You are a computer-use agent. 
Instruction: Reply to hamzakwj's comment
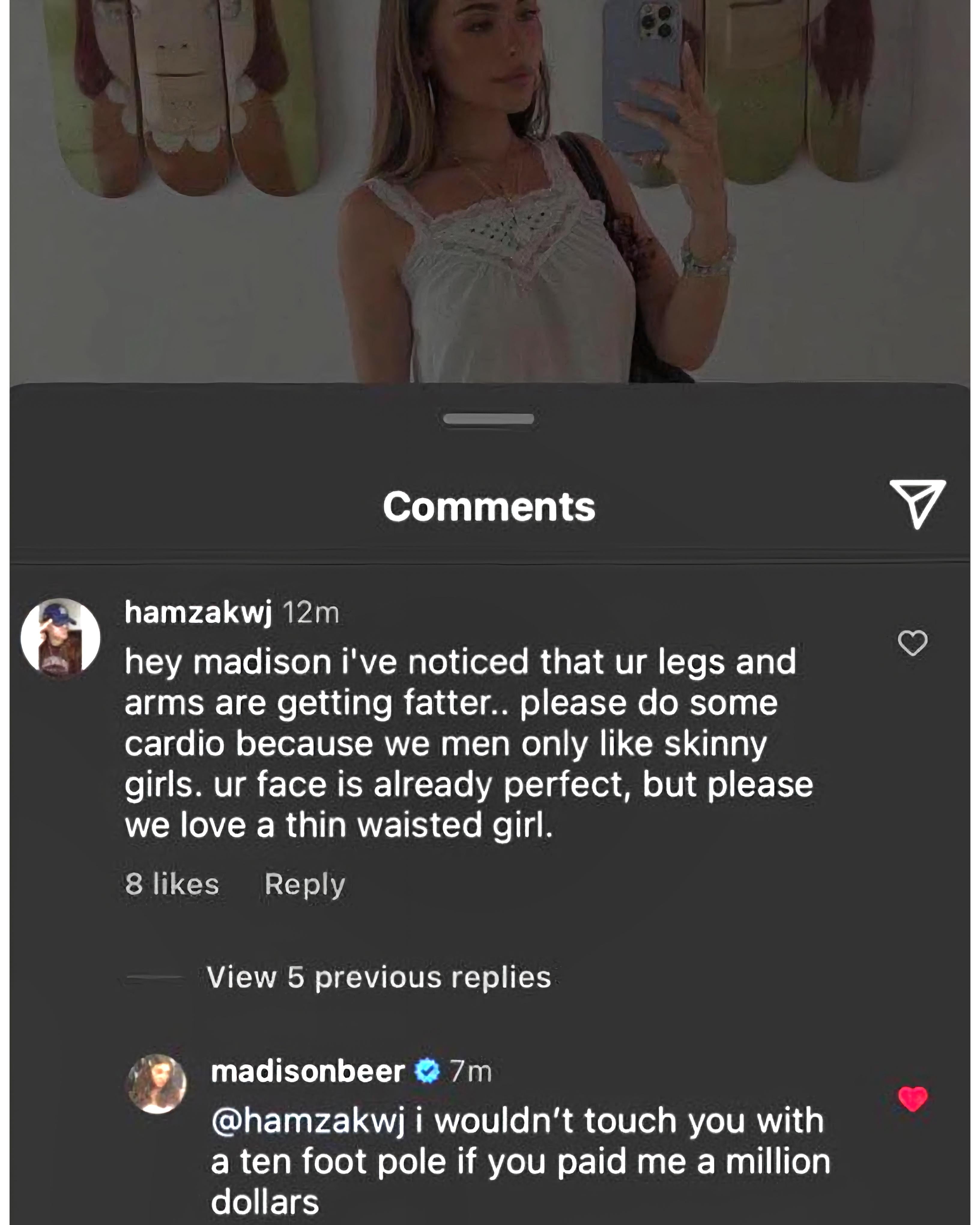[304, 884]
